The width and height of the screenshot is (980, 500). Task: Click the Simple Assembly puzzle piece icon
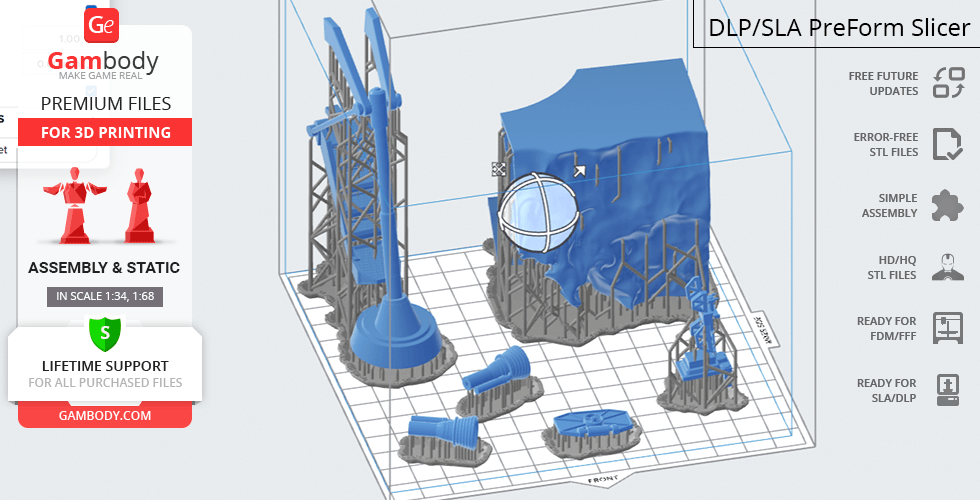pyautogui.click(x=947, y=206)
